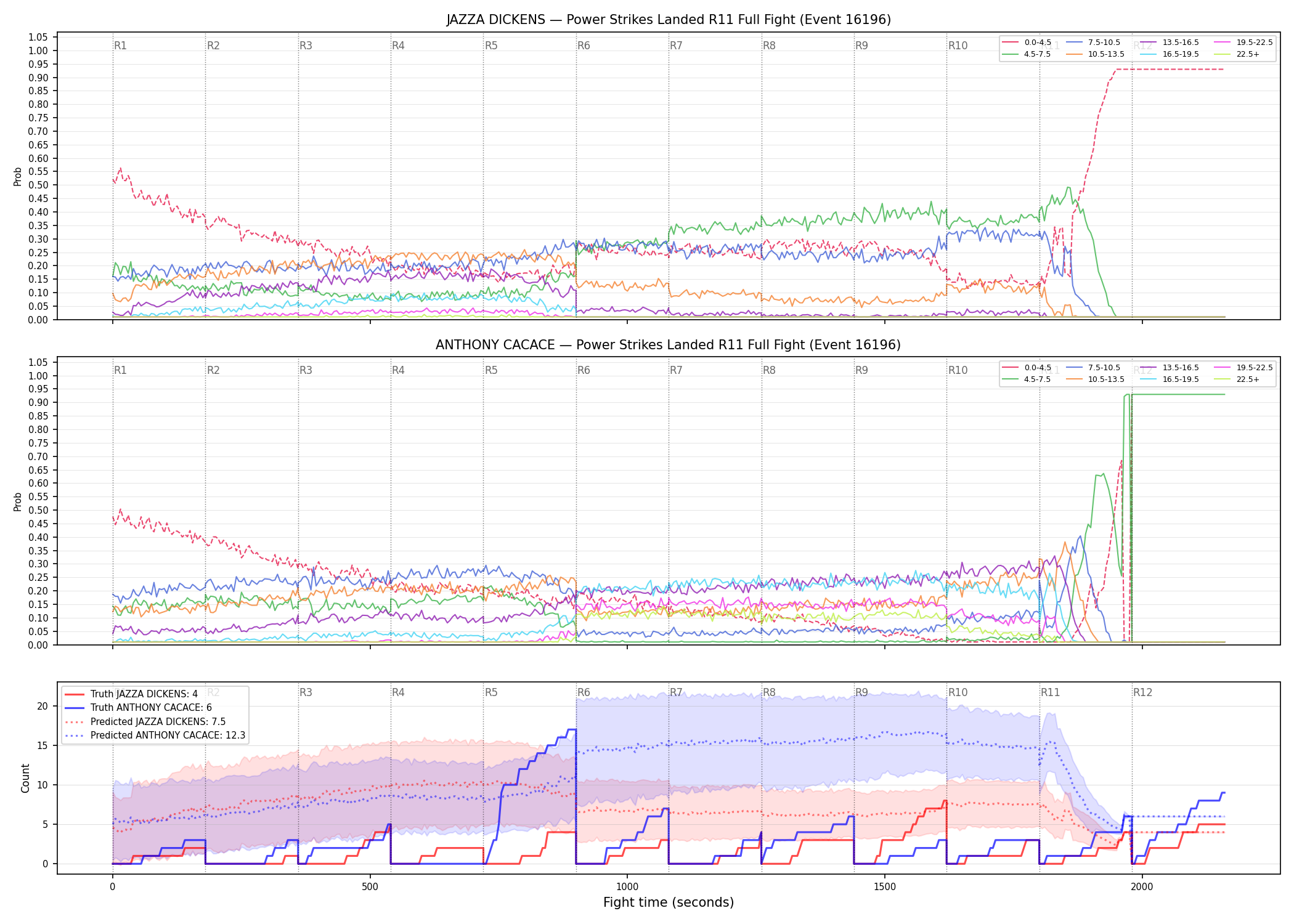The width and height of the screenshot is (1294, 924).
Task: Click the R6 round marker in top chart
Action: (584, 46)
